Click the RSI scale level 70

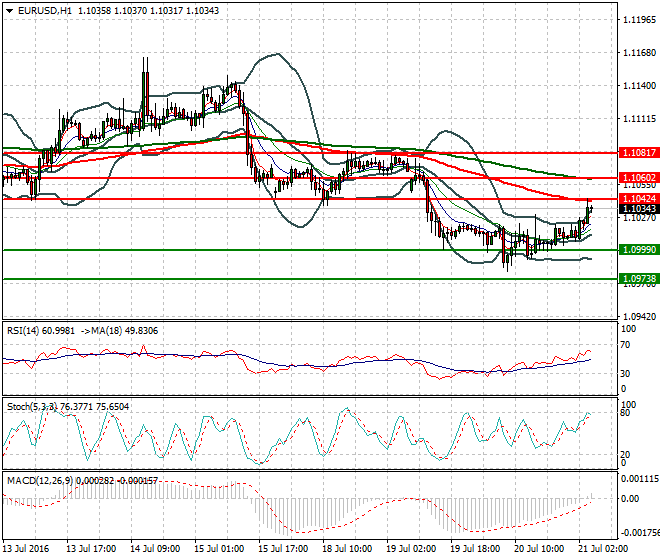click(625, 345)
